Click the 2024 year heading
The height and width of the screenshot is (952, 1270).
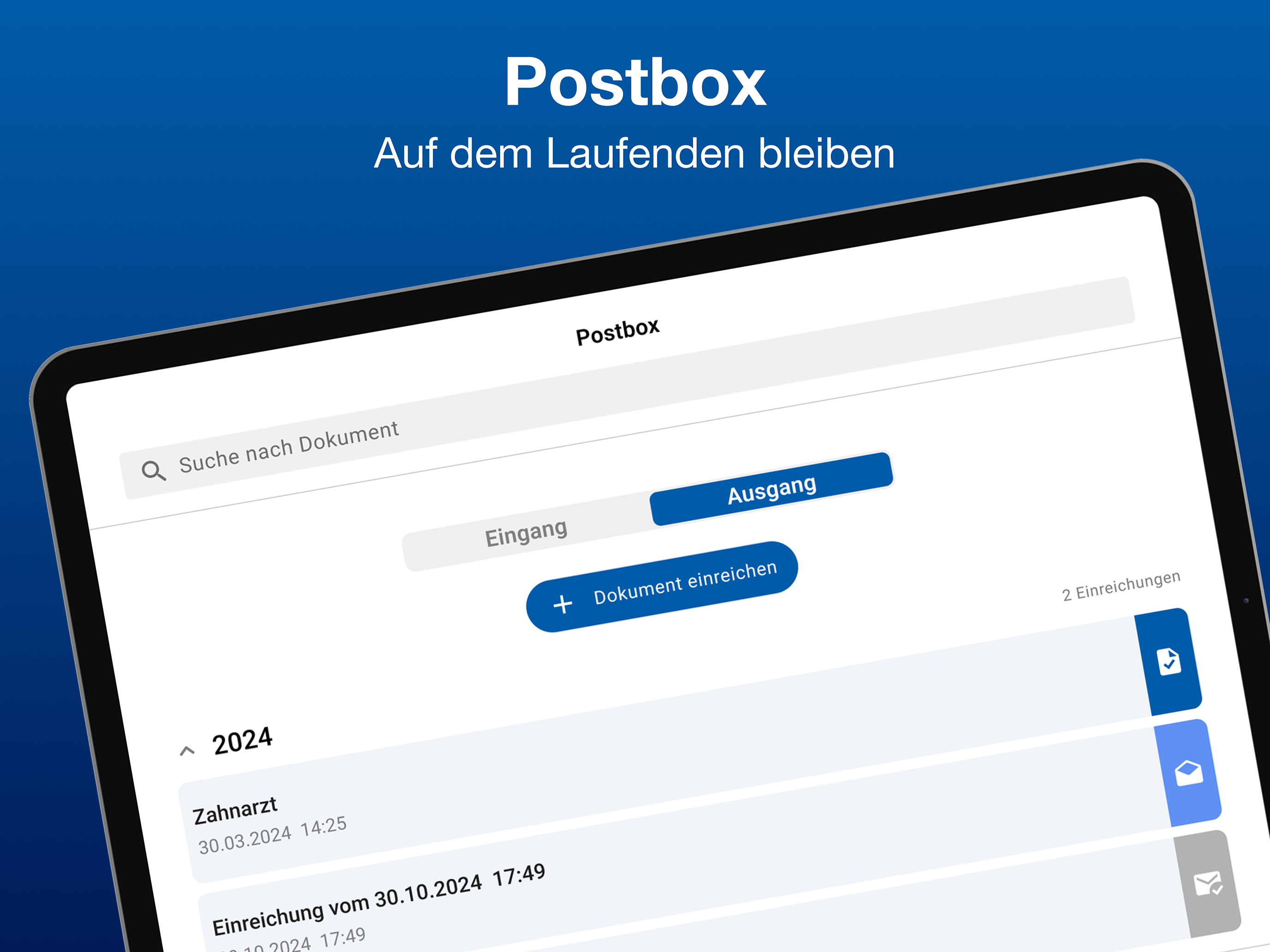(242, 741)
